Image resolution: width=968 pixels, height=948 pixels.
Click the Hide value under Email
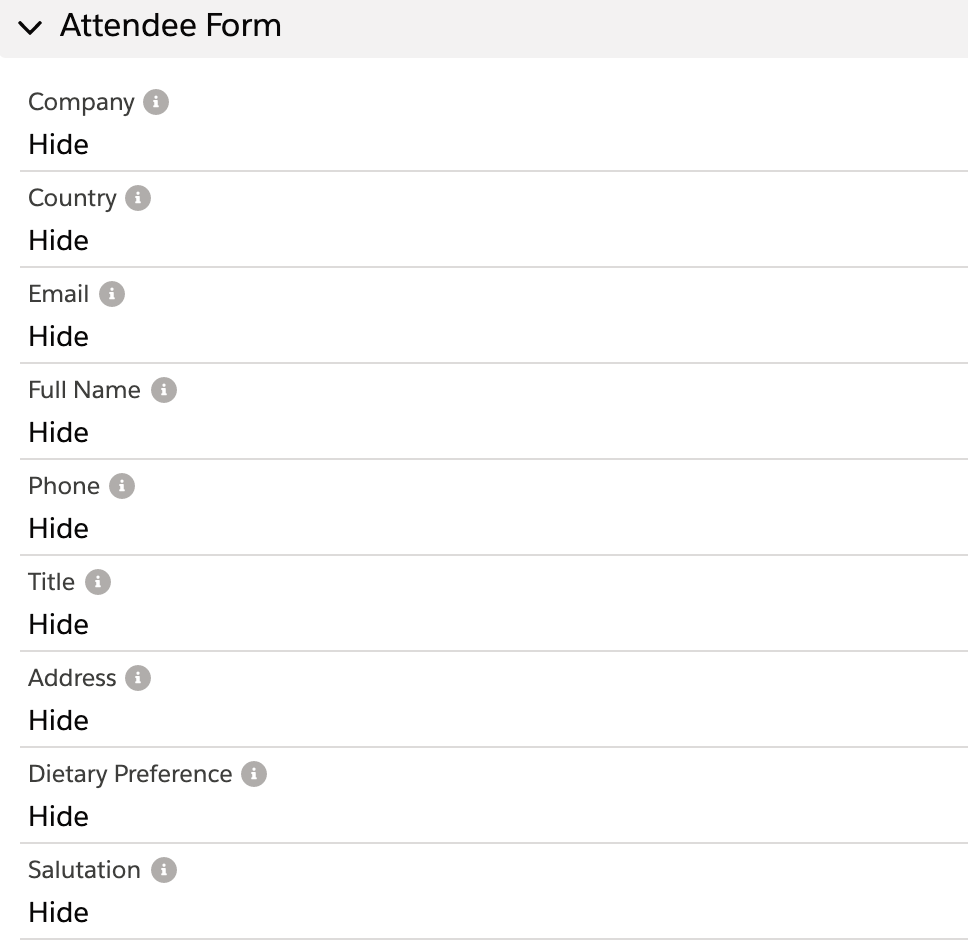58,337
